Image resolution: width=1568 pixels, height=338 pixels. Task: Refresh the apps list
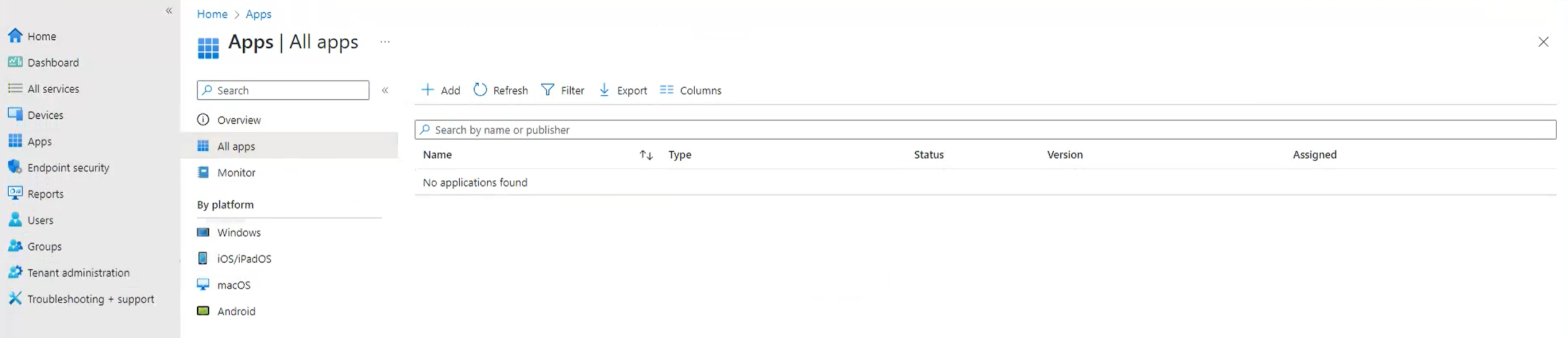pos(500,90)
